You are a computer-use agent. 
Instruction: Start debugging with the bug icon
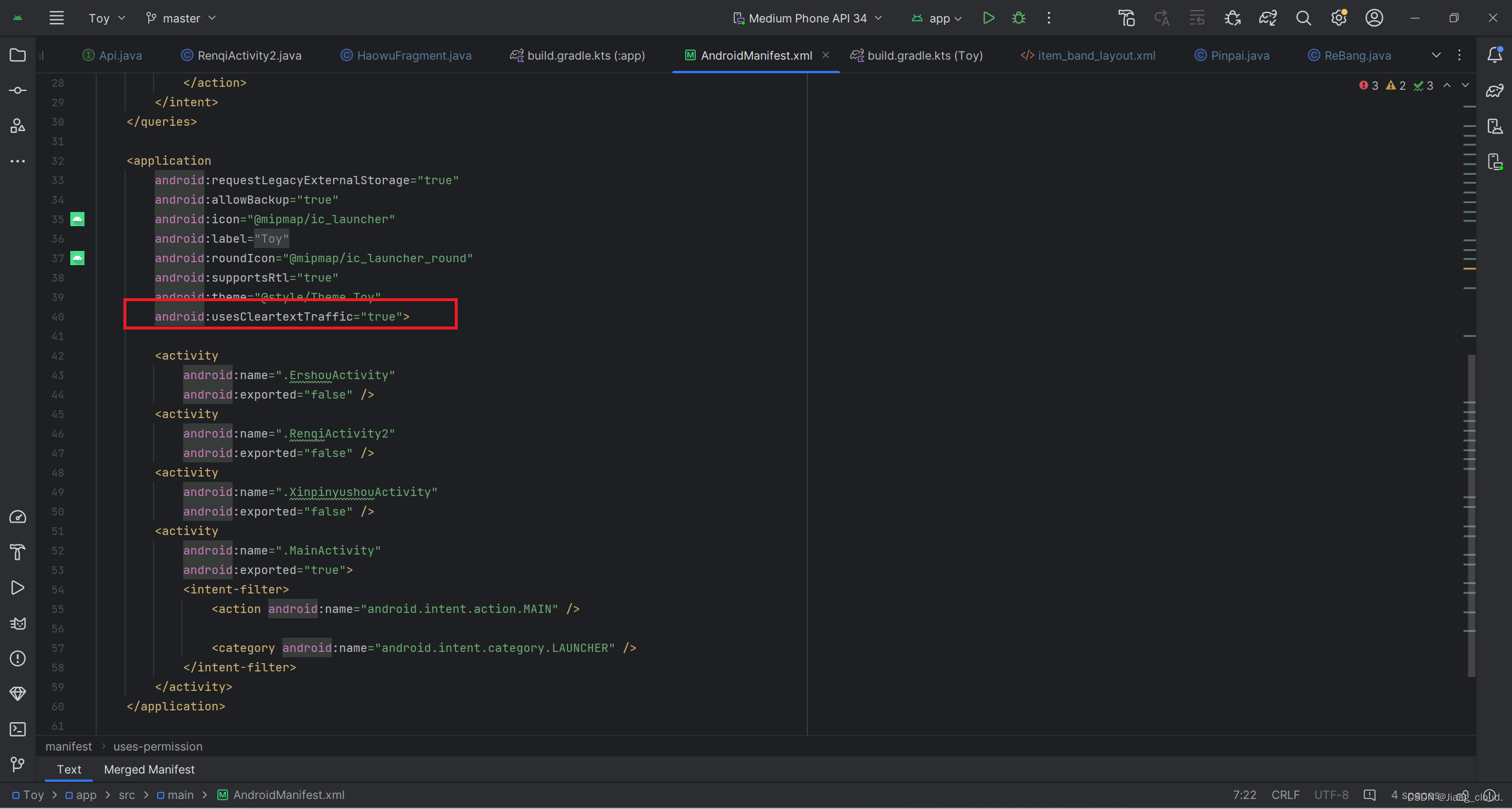(1019, 18)
